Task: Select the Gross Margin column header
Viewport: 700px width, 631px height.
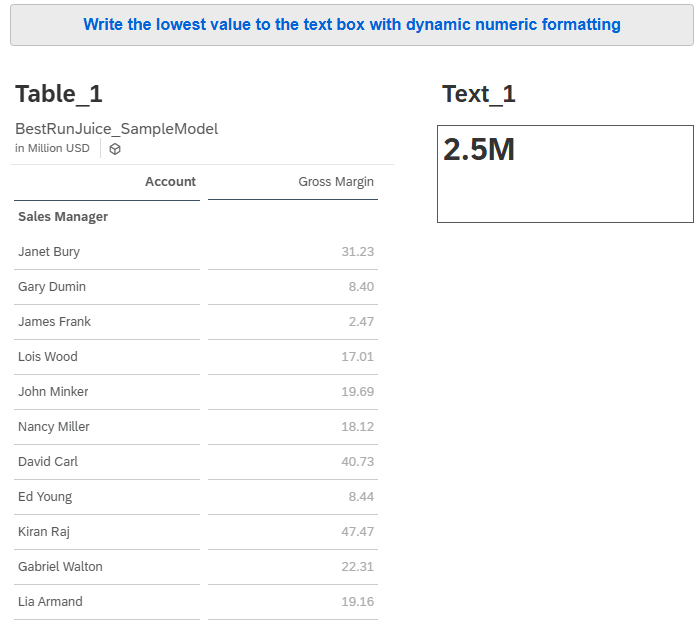Action: (336, 182)
